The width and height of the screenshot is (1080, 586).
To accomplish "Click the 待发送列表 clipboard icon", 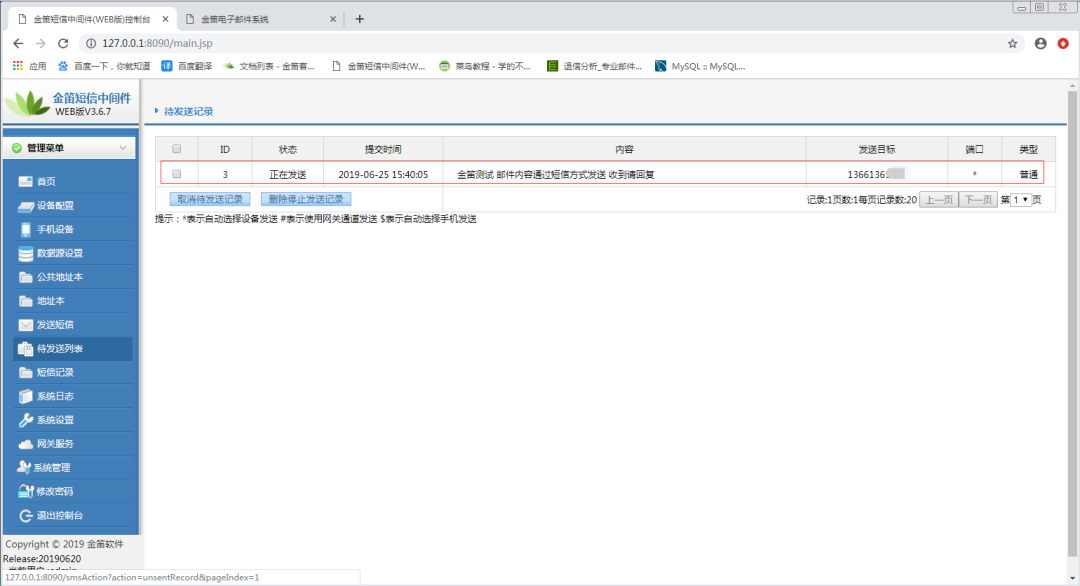I will tap(25, 348).
